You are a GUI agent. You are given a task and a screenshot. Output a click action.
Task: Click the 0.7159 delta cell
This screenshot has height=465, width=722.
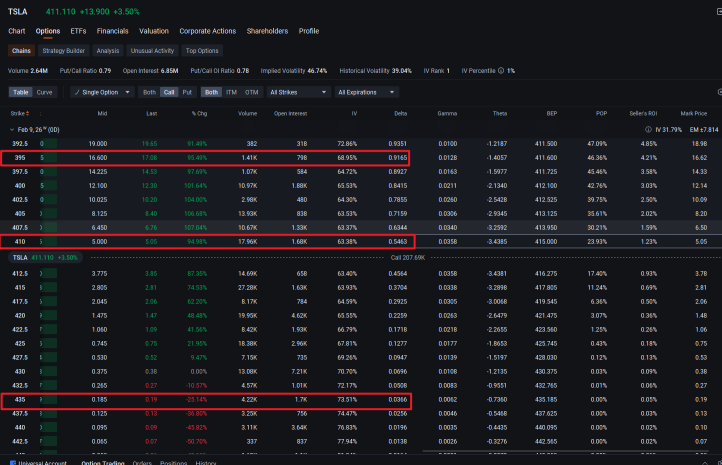[x=397, y=214]
